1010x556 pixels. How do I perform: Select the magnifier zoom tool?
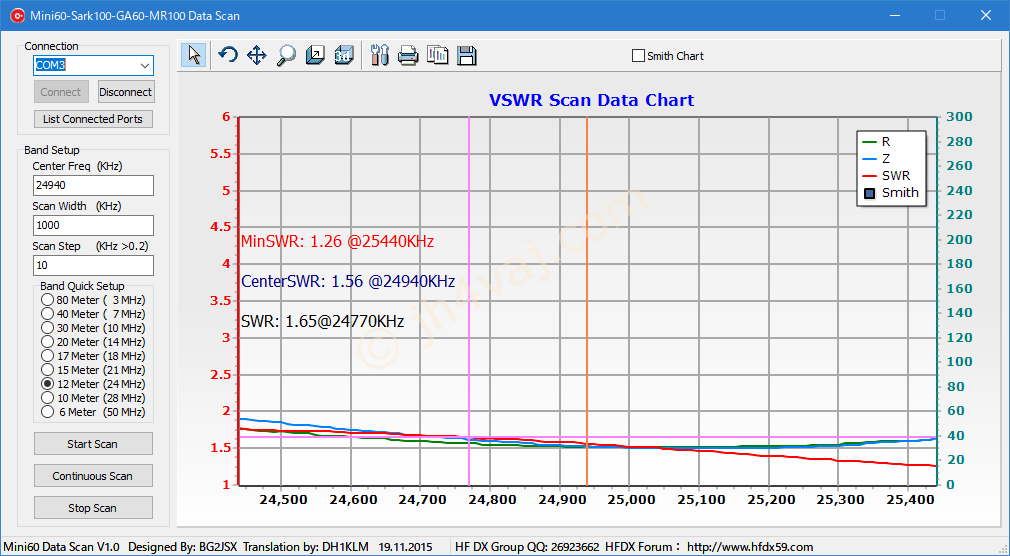coord(286,55)
